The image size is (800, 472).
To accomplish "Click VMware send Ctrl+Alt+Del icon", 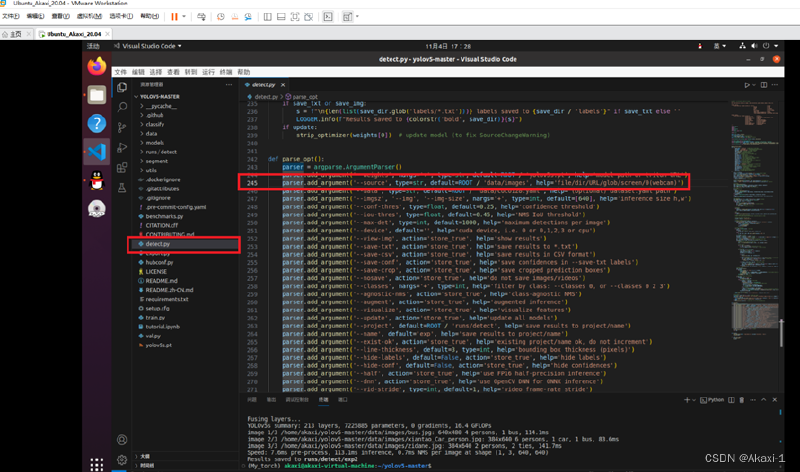I will point(202,17).
